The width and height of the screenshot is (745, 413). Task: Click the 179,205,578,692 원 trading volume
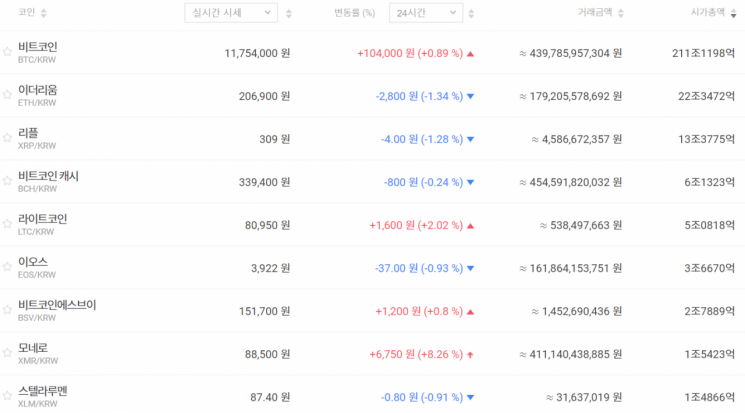571,96
